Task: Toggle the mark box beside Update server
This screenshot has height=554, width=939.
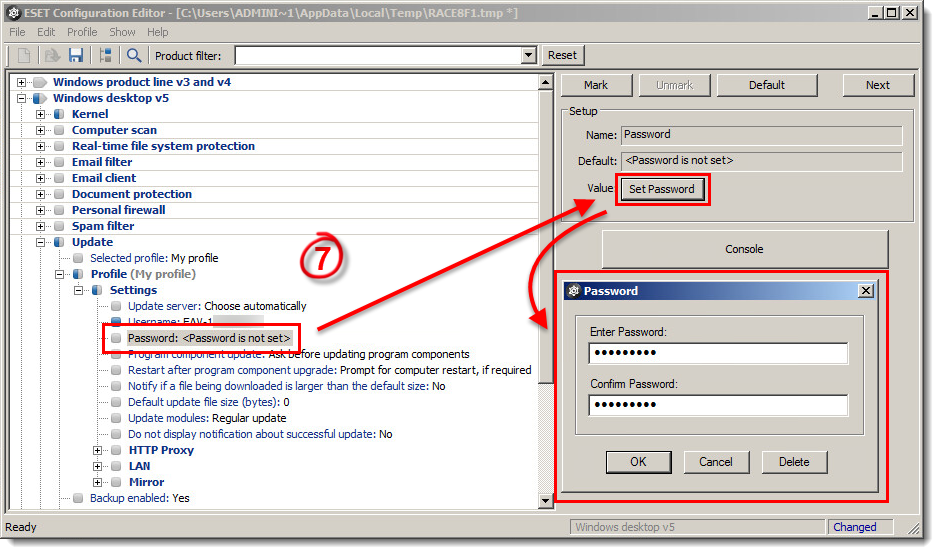Action: click(116, 306)
